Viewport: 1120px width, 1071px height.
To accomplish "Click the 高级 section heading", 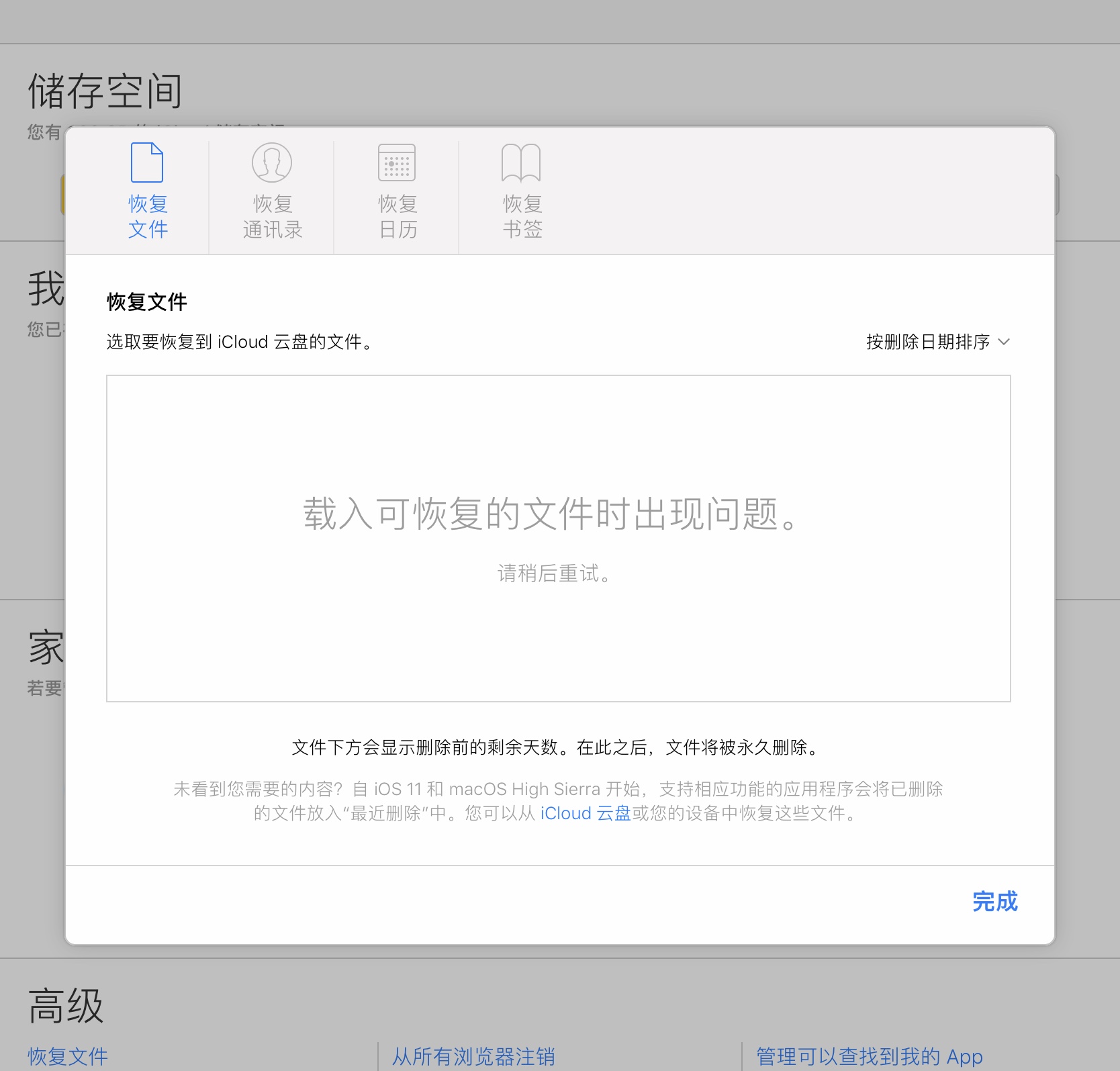I will tap(66, 1006).
